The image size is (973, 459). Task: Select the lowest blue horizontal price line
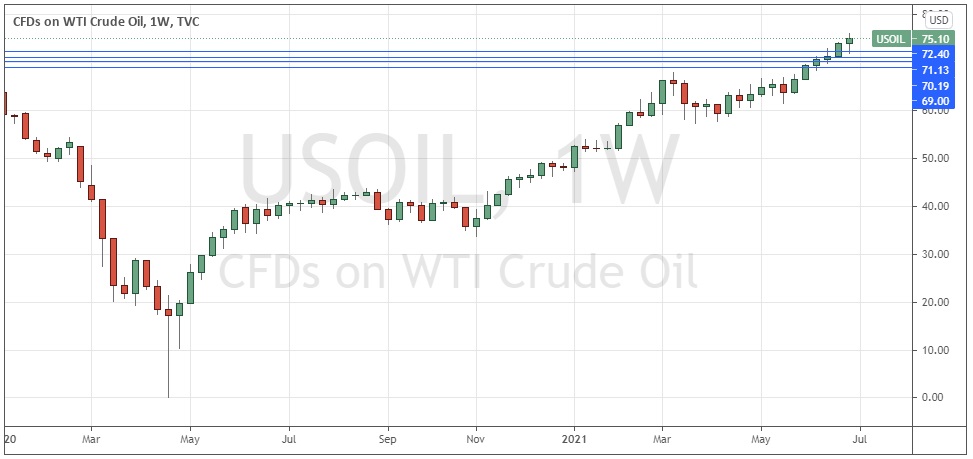click(x=458, y=68)
